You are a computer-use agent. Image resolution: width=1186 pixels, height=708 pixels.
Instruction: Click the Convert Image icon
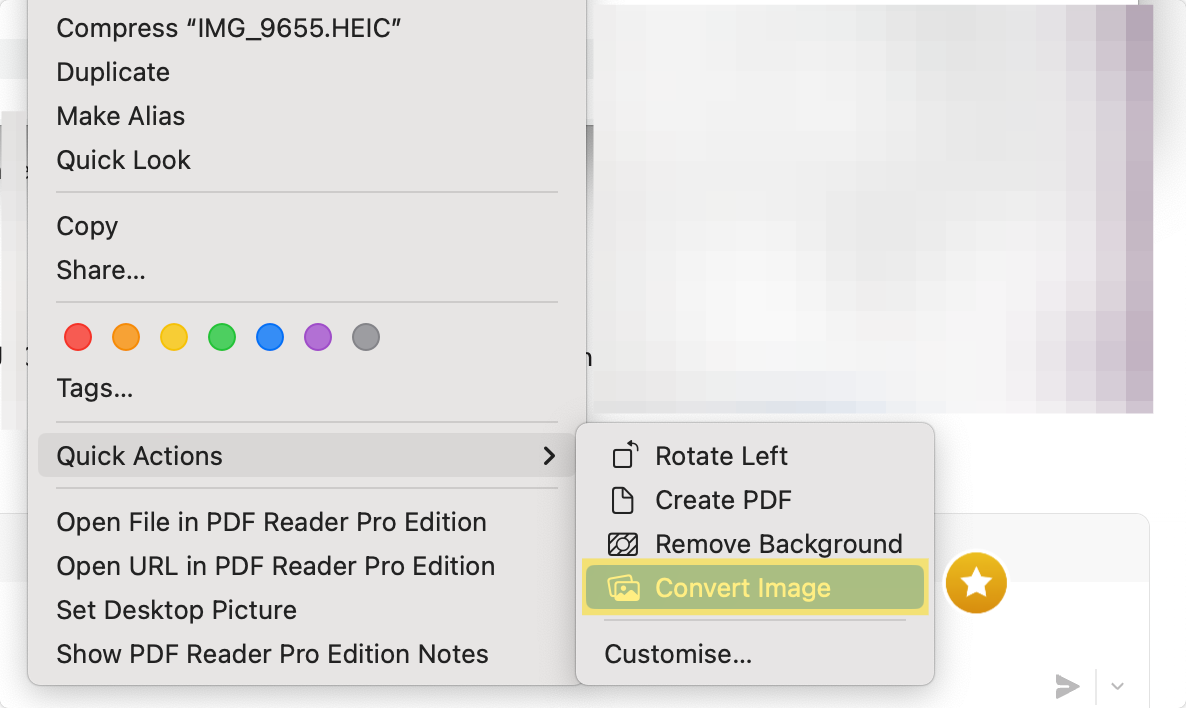[624, 588]
